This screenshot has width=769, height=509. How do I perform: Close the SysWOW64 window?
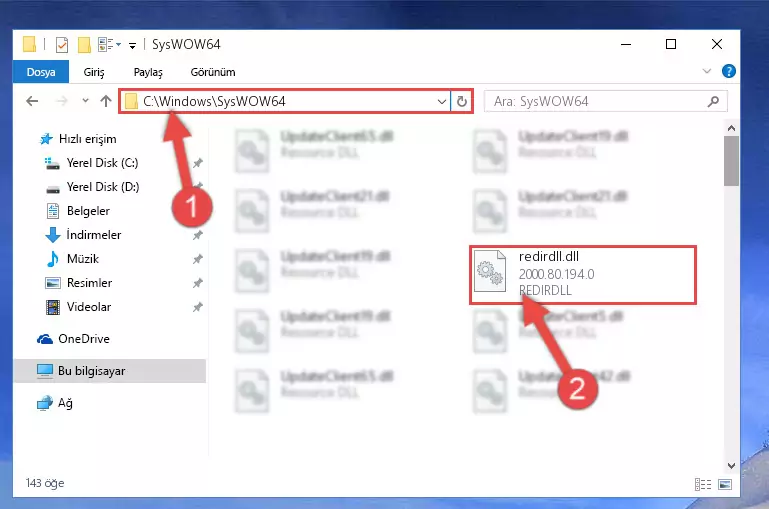(717, 45)
